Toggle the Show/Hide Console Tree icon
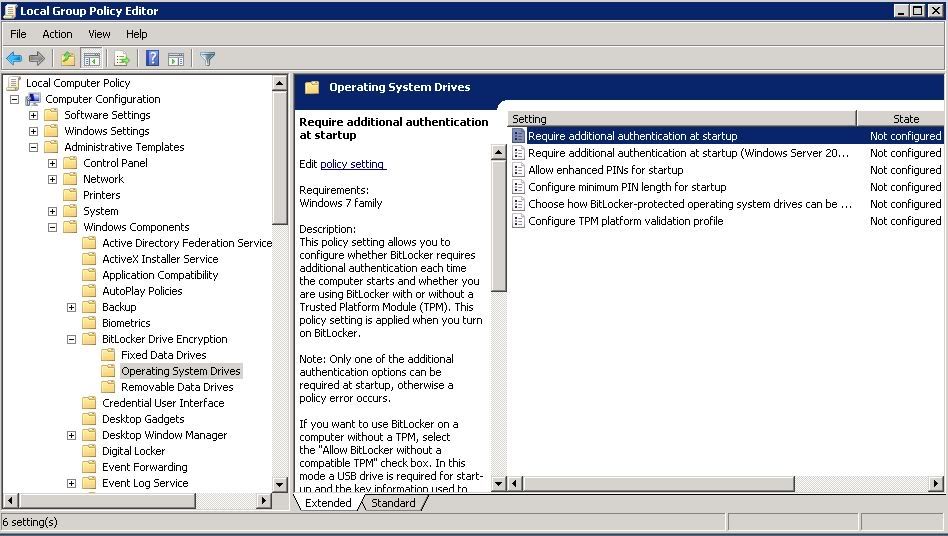The image size is (948, 536). coord(92,59)
